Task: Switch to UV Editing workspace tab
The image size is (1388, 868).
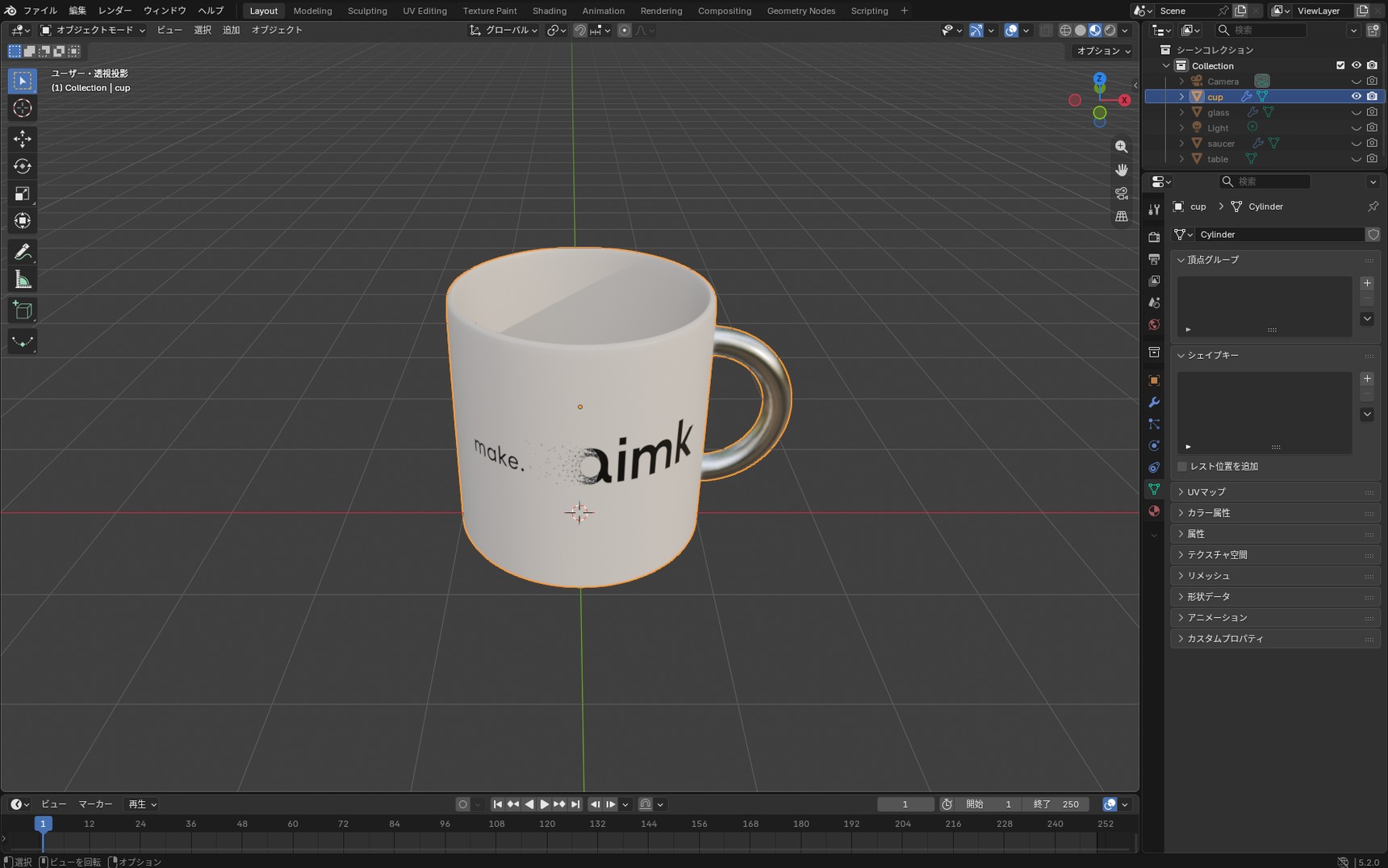Action: 424,10
